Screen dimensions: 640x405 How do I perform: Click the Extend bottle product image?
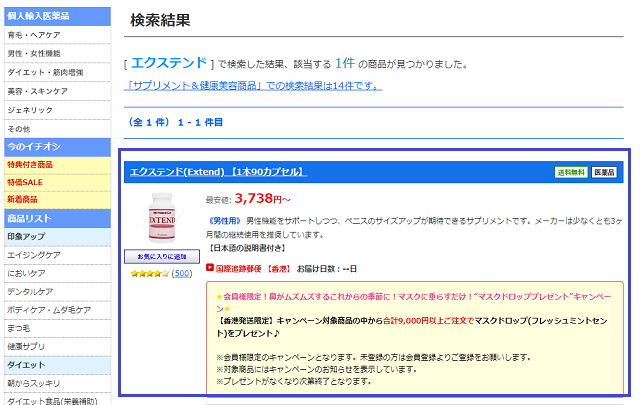click(x=162, y=218)
